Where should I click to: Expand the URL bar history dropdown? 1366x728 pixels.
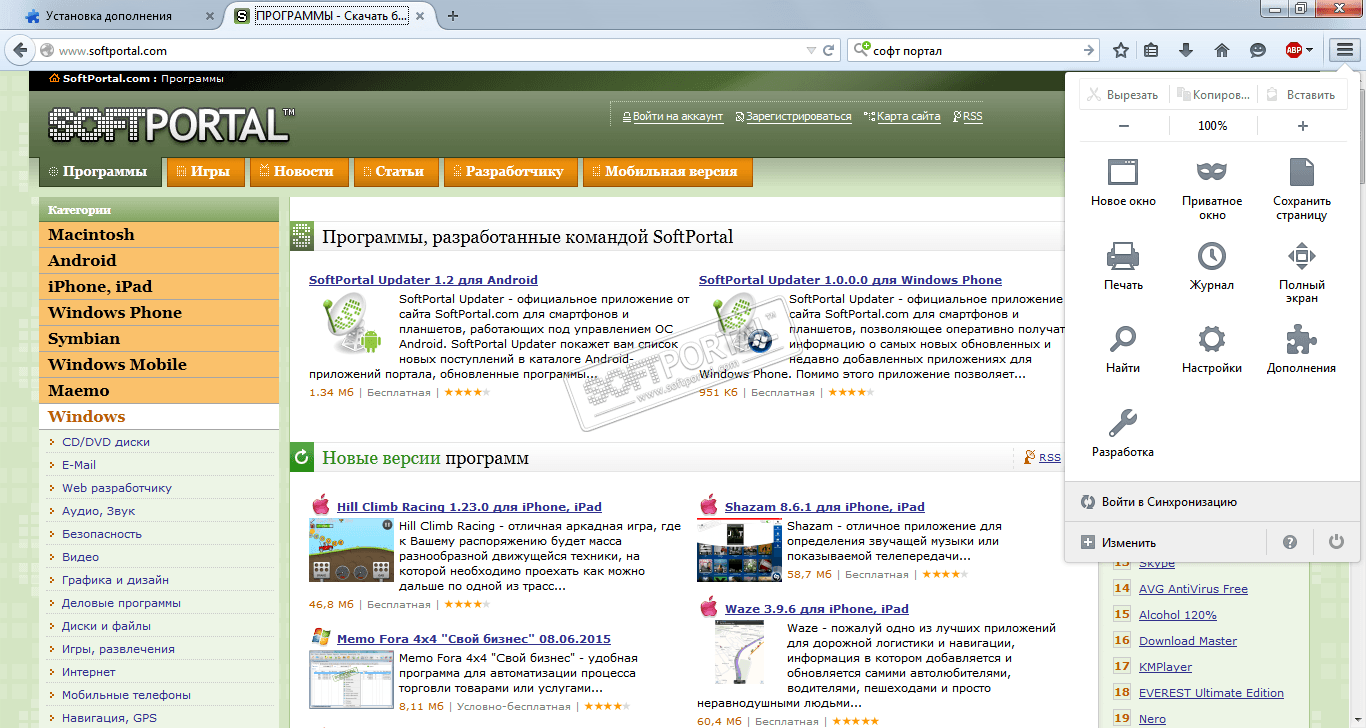click(811, 50)
